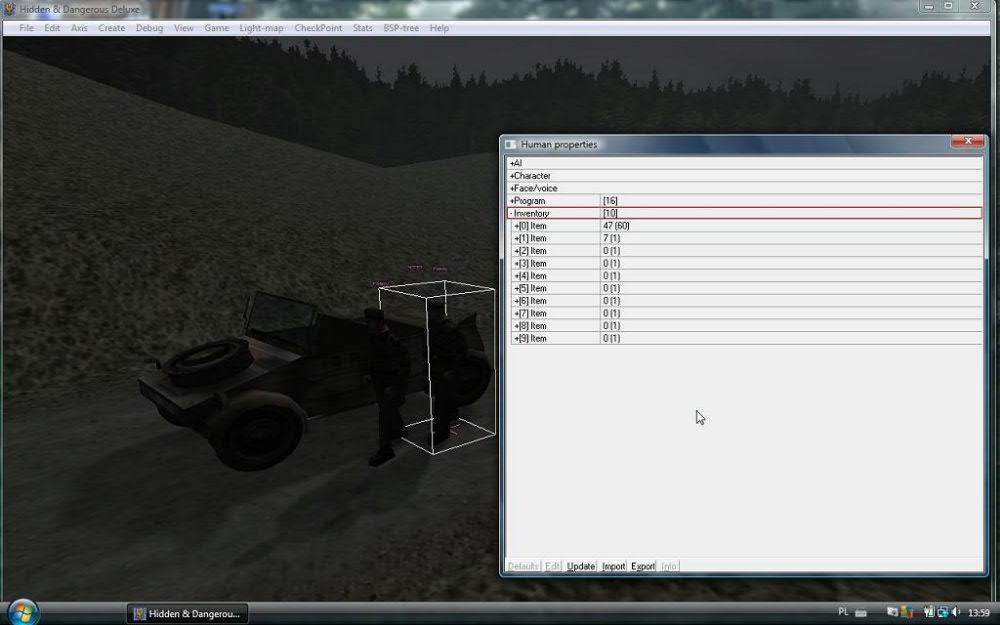Maximize the Hidden & Dangerous Deluxe window
Image resolution: width=1000 pixels, height=625 pixels.
[948, 6]
